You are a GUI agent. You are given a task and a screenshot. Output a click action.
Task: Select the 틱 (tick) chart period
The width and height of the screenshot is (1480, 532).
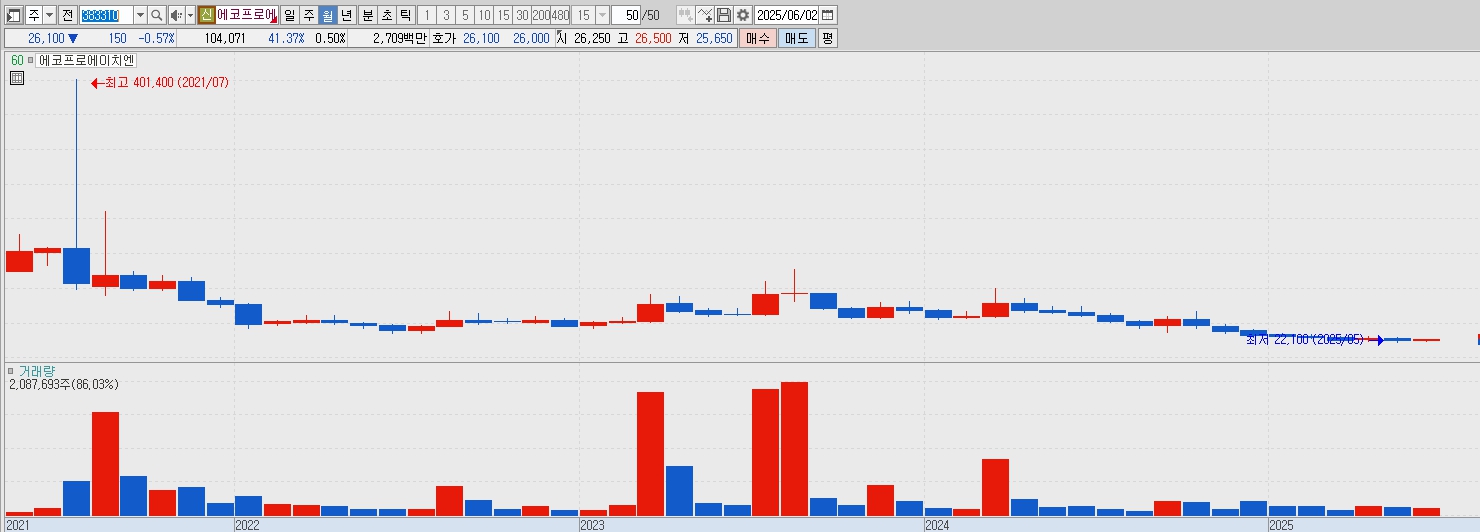[x=405, y=15]
